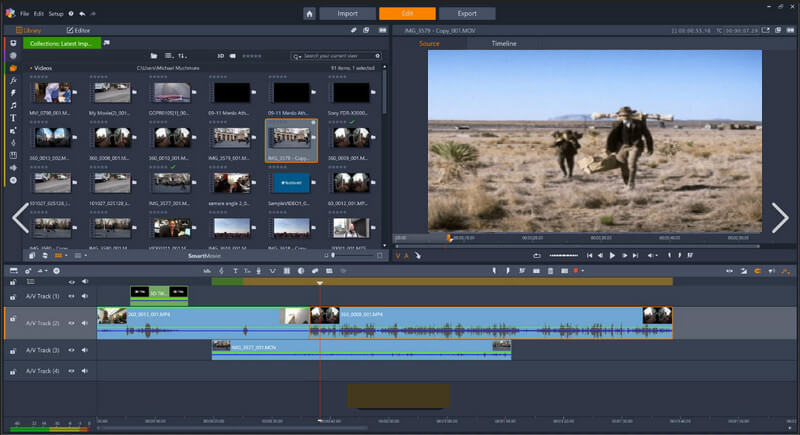Set mark out on timeline toolbar
The width and height of the screenshot is (800, 435).
(x=508, y=271)
